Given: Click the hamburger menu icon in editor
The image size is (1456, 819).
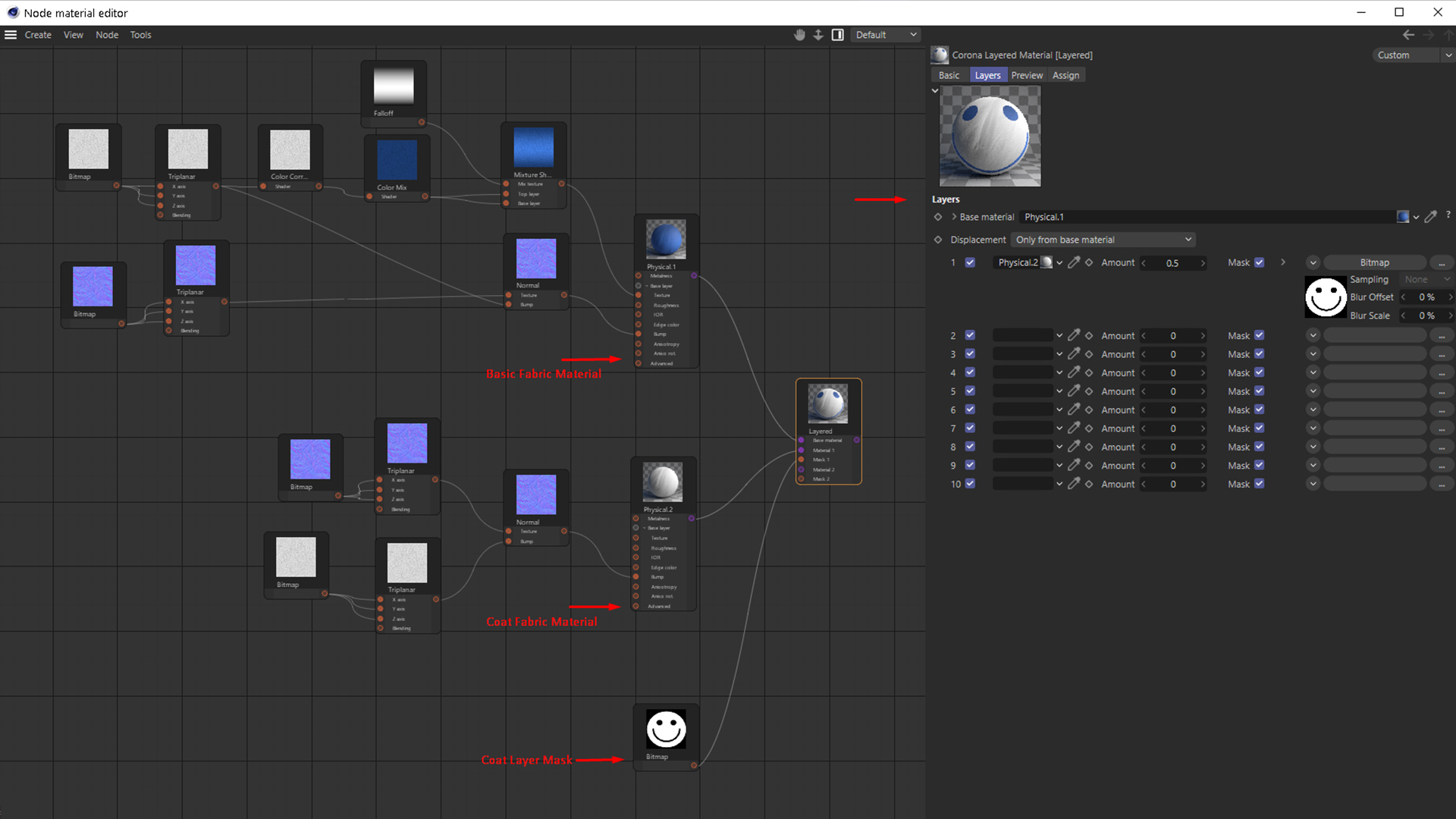Looking at the screenshot, I should pyautogui.click(x=11, y=35).
